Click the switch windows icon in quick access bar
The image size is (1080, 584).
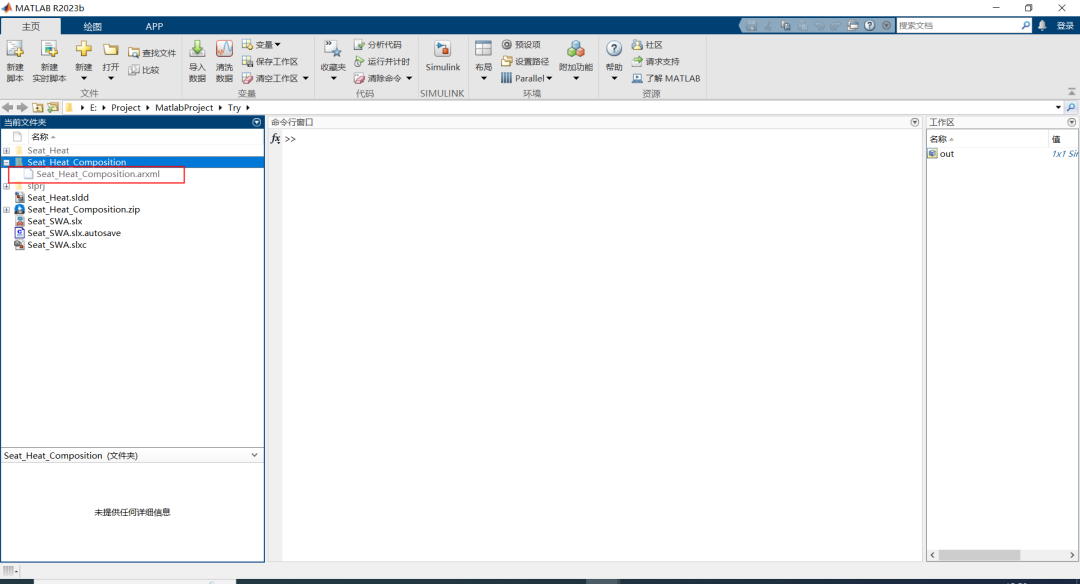click(x=853, y=25)
